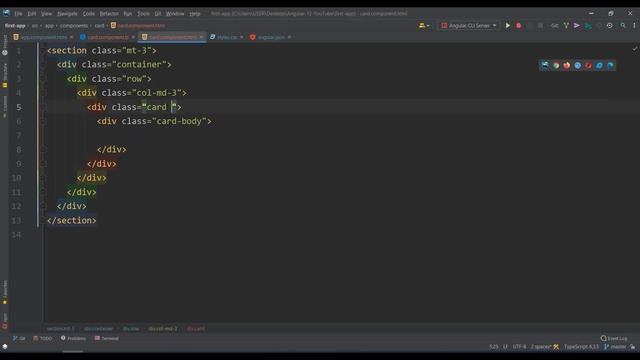Click the Git branch update icon
The width and height of the screenshot is (640, 360).
coord(566,25)
